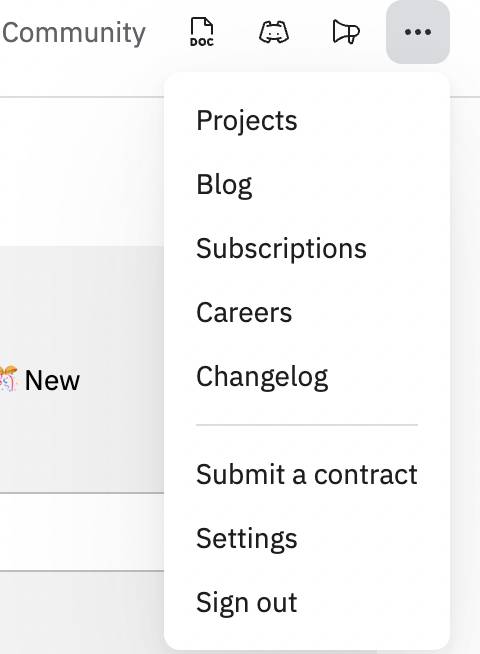
Task: Click the divider above Submit a contract
Action: [x=307, y=425]
